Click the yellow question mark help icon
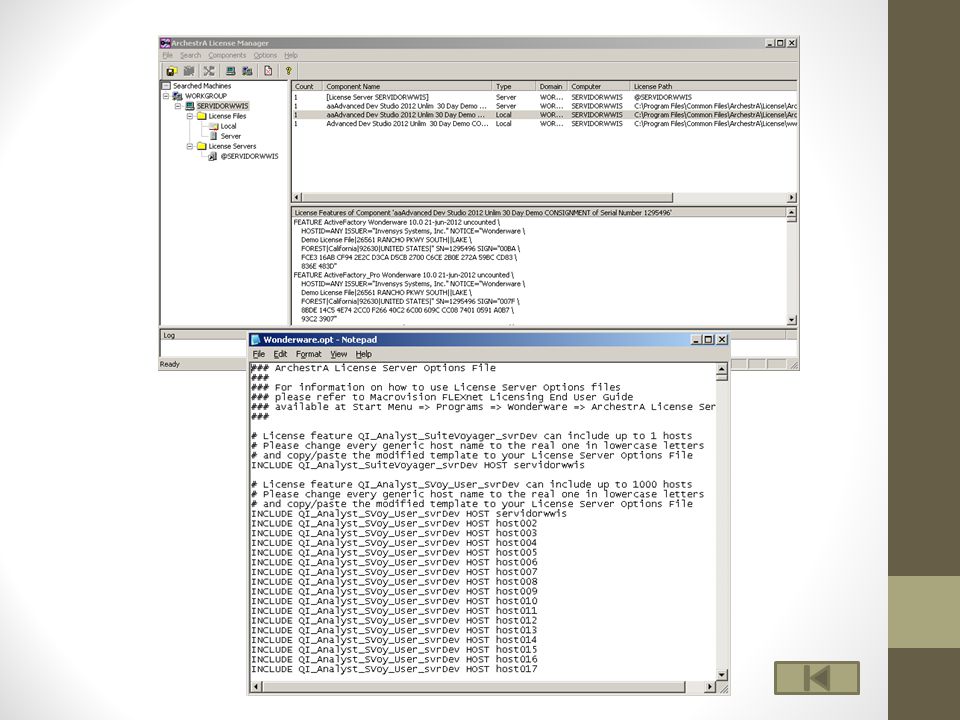The height and width of the screenshot is (720, 960). click(288, 71)
